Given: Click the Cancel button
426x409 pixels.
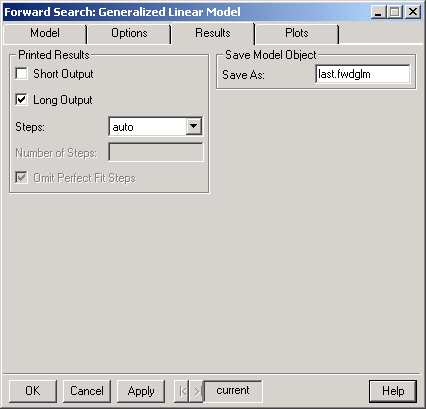Looking at the screenshot, I should click(x=87, y=391).
